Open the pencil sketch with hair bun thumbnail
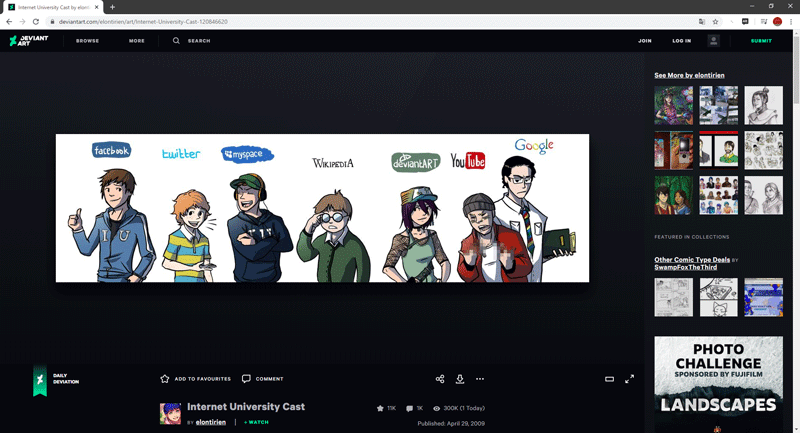The height and width of the screenshot is (433, 800). 763,105
